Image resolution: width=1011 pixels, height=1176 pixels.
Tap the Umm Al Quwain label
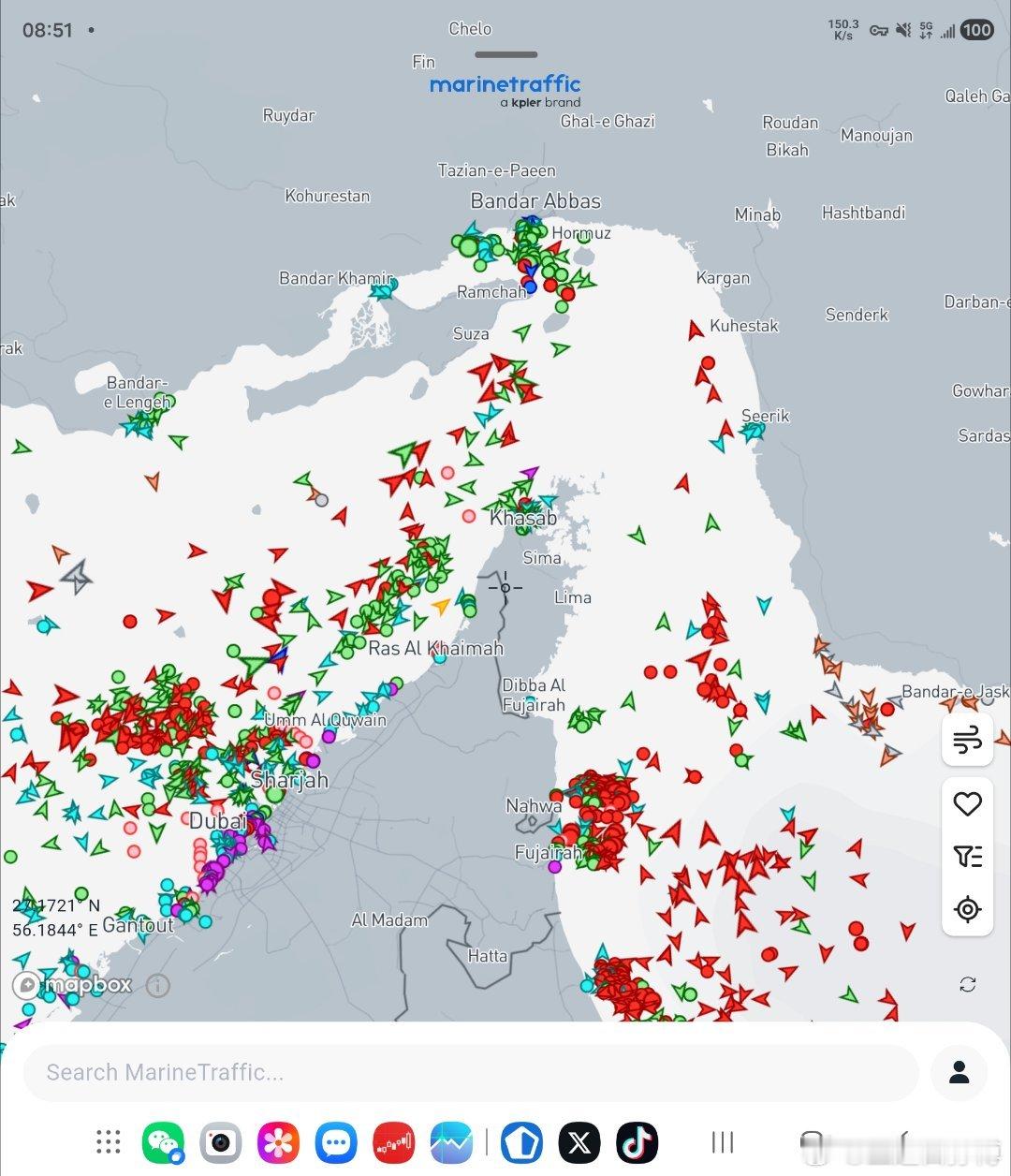tap(325, 720)
